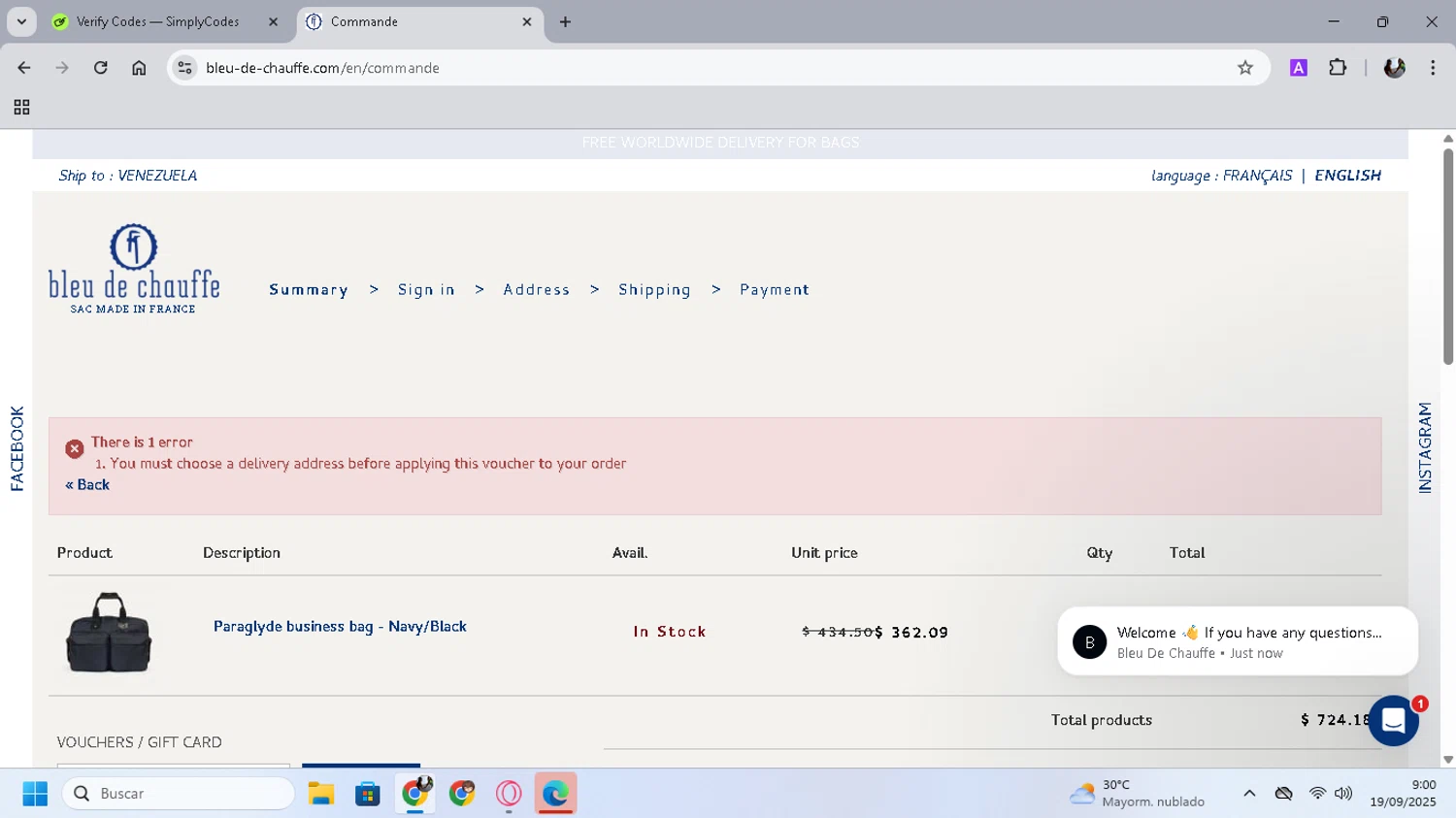
Task: Go to Address checkout step
Action: (x=537, y=290)
